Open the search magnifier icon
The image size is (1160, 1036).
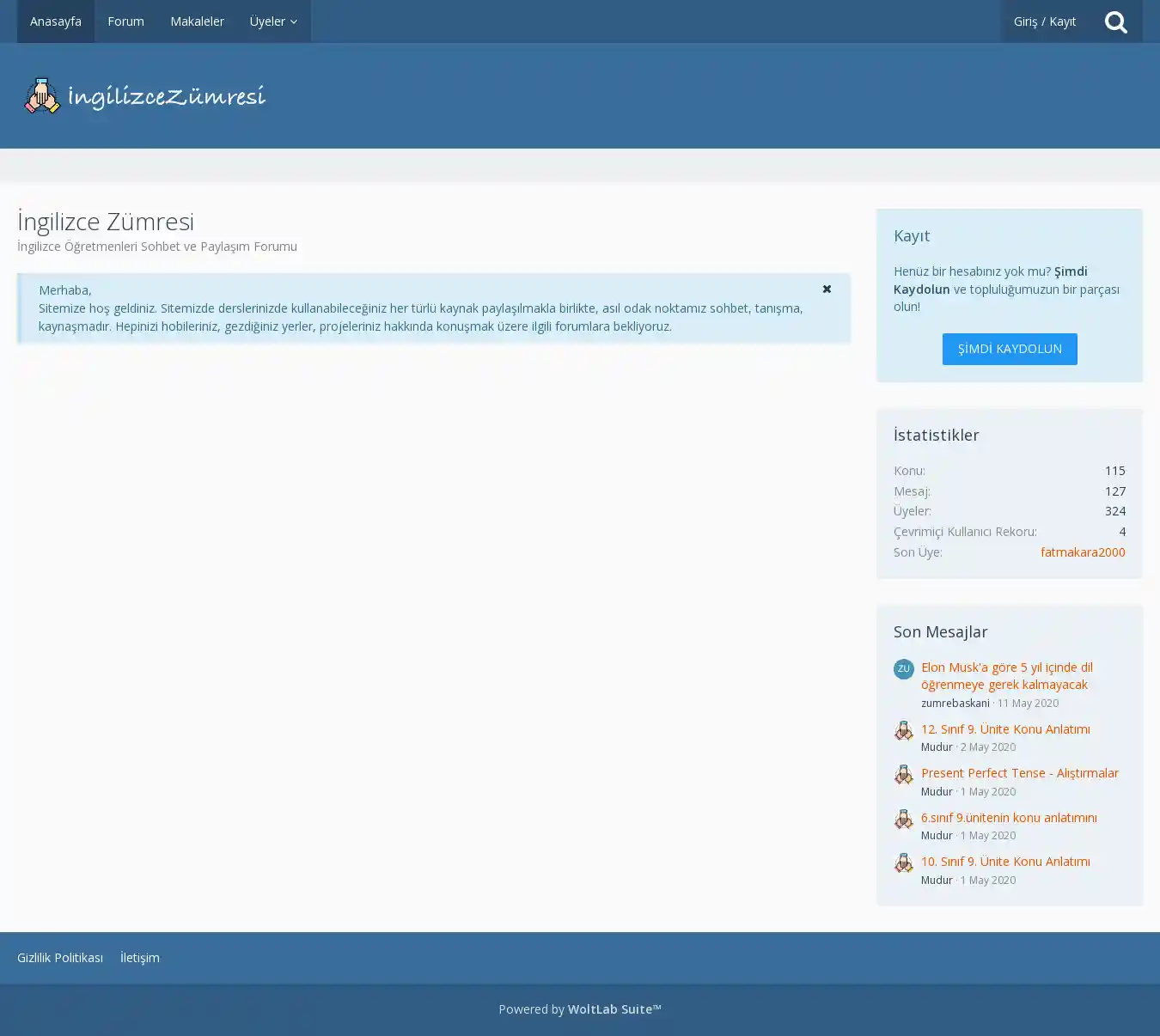(x=1115, y=21)
